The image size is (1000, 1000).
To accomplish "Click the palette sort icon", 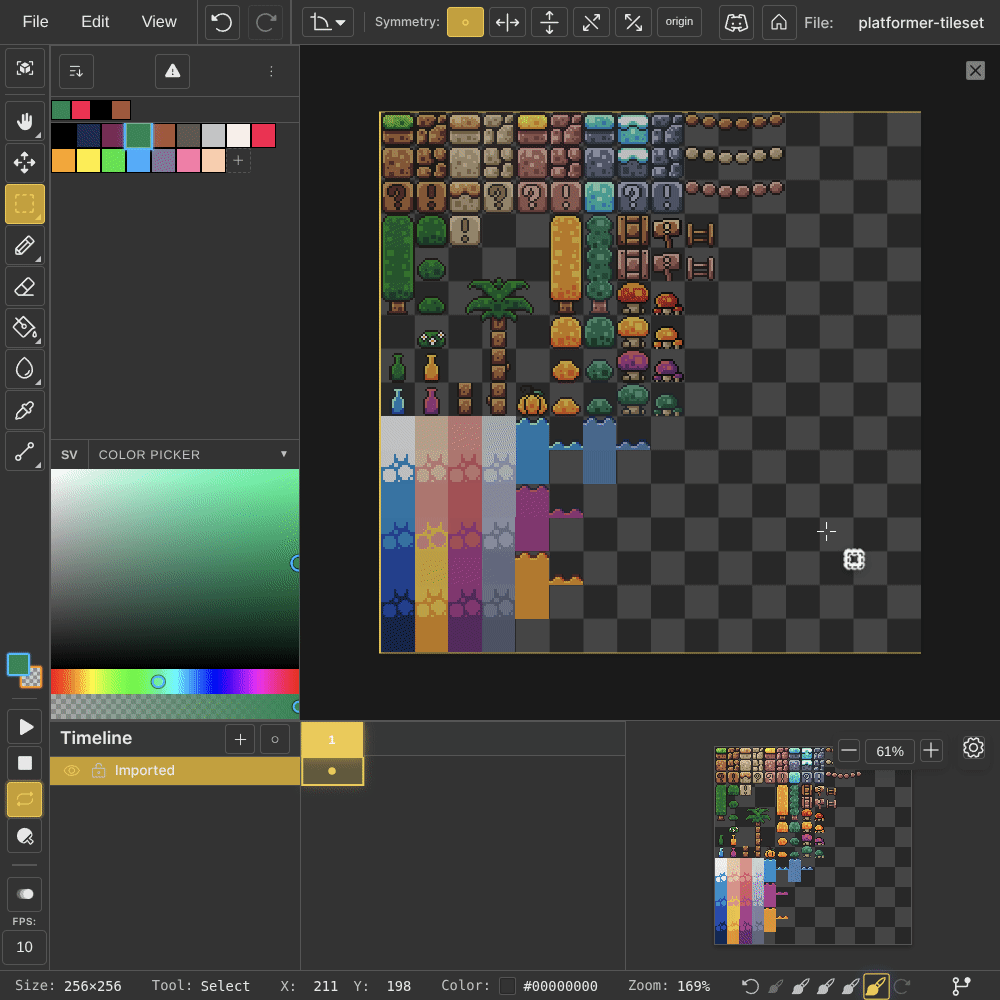I will click(x=77, y=71).
